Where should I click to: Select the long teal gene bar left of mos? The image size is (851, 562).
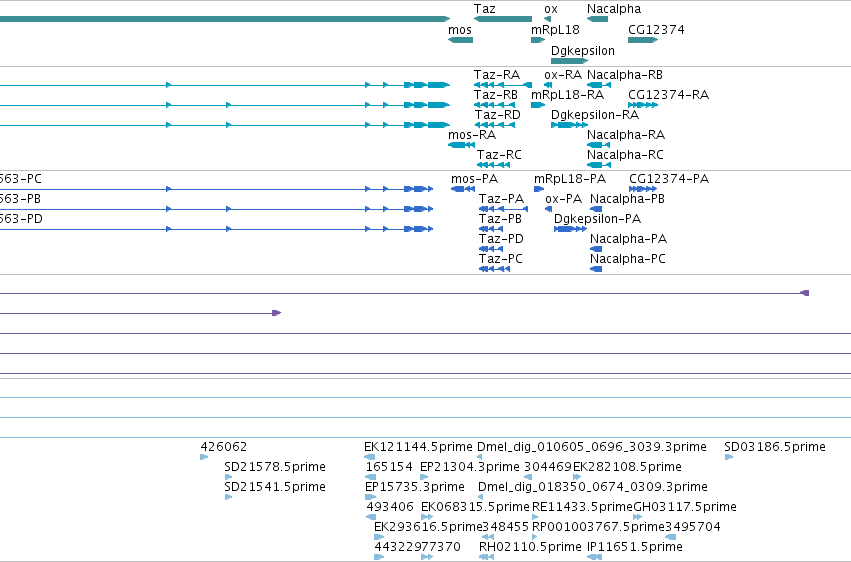(x=225, y=19)
